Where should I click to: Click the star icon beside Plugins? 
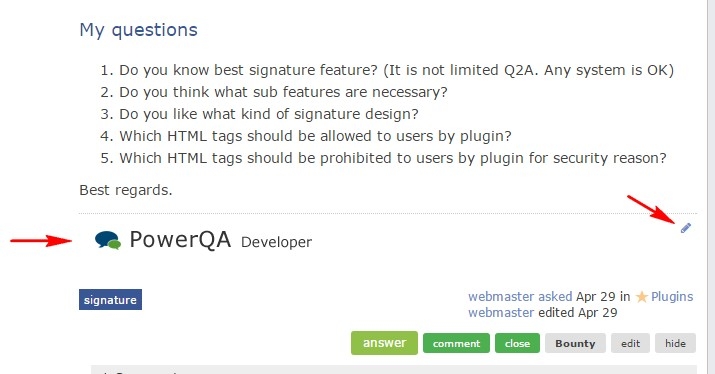642,297
